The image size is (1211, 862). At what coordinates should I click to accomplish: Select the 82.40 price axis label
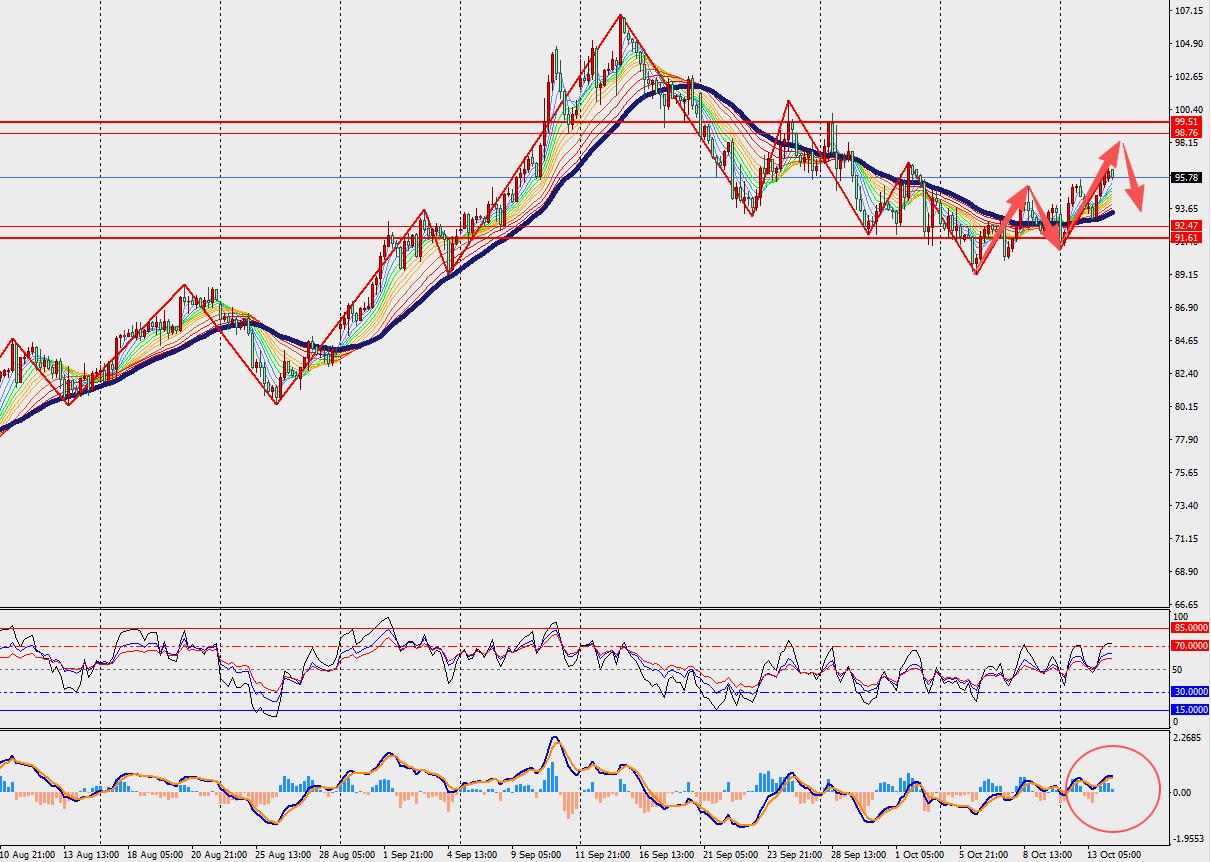pyautogui.click(x=1187, y=374)
